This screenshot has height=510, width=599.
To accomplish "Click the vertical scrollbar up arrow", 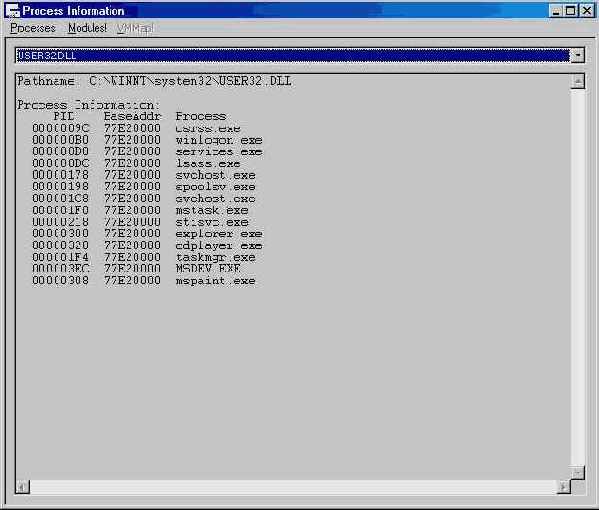I will point(578,81).
